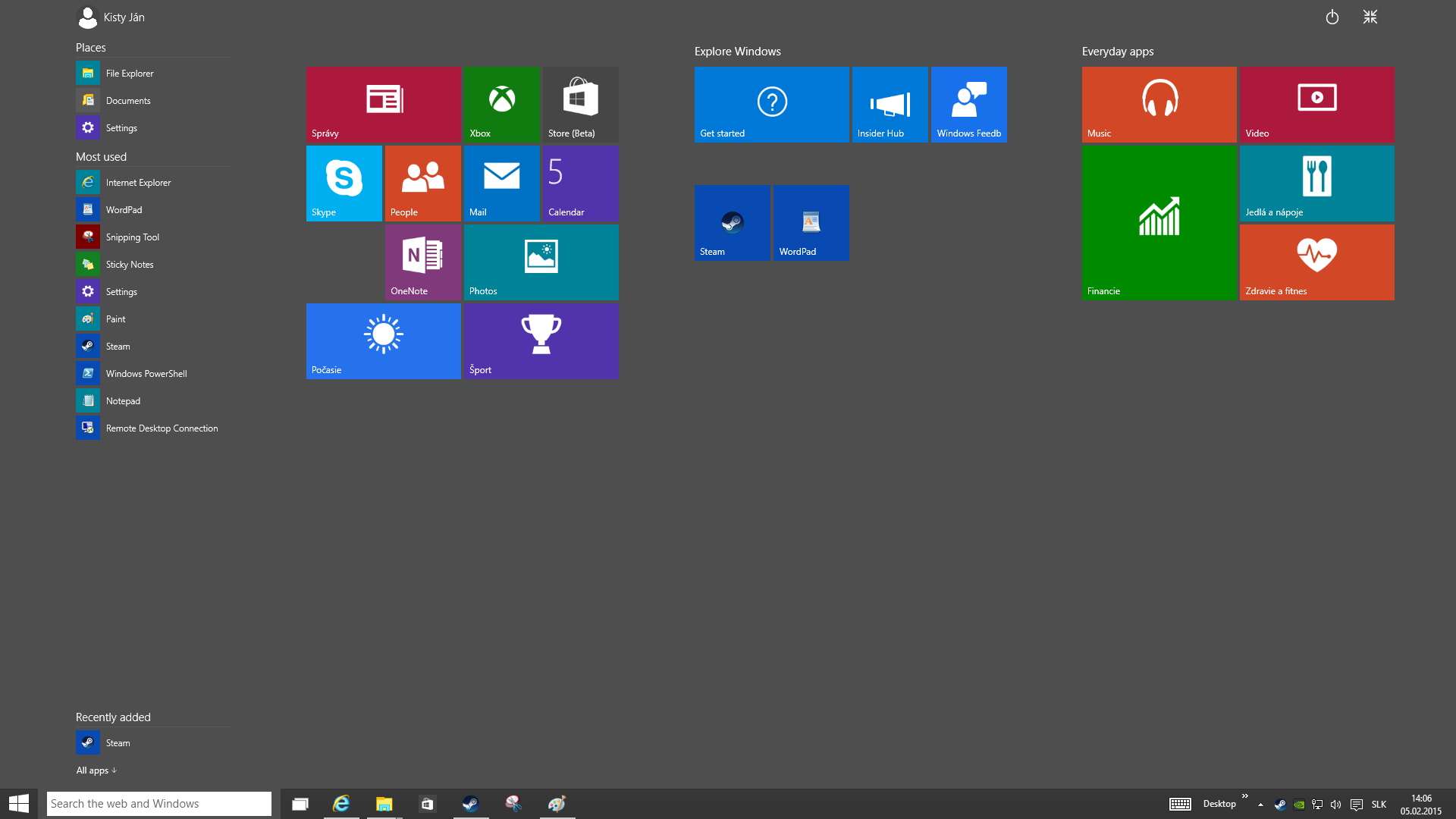Open Documents from Places
The image size is (1456, 819).
pyautogui.click(x=152, y=101)
